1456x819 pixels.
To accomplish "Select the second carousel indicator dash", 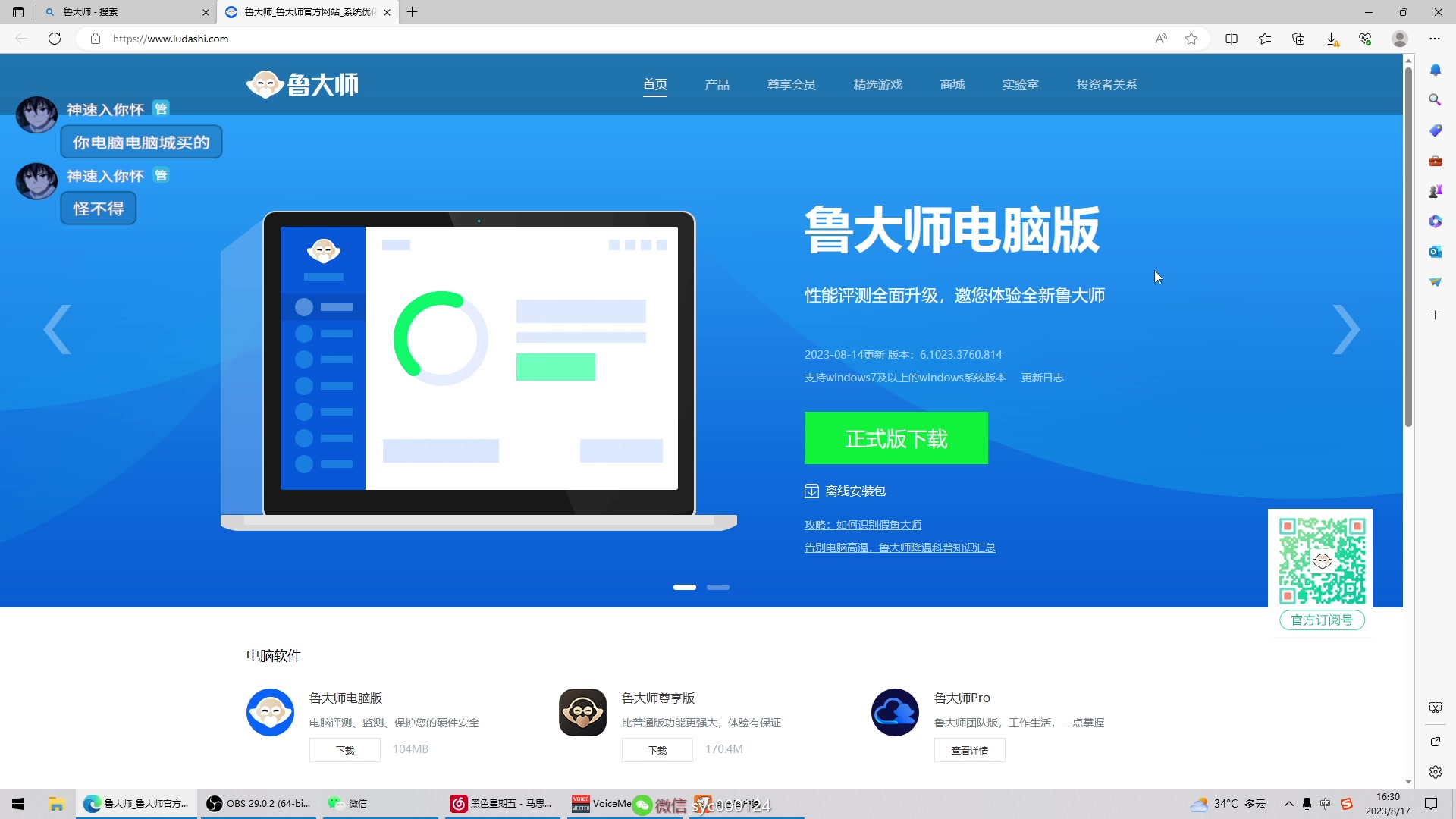I will click(x=718, y=587).
